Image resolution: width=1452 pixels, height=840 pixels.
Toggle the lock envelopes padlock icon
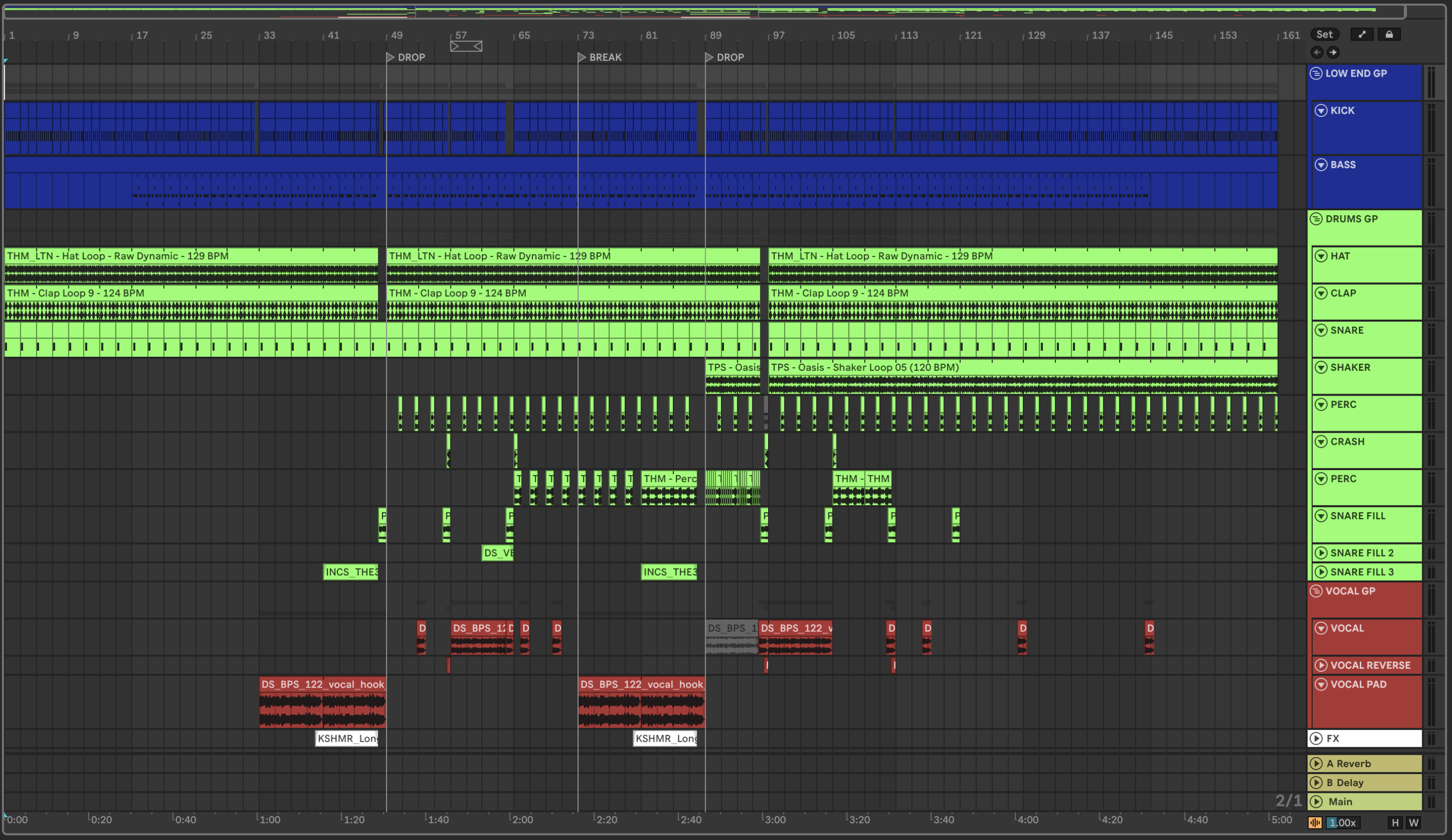(1389, 34)
